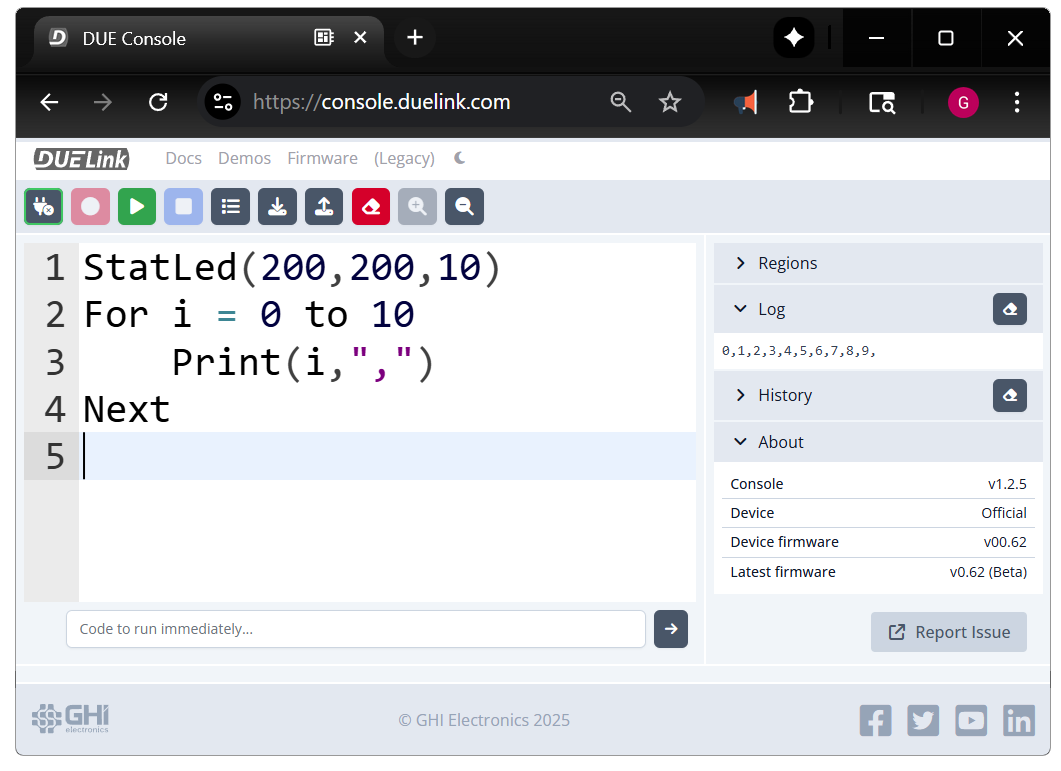Click the upload icon in toolbar

(324, 206)
